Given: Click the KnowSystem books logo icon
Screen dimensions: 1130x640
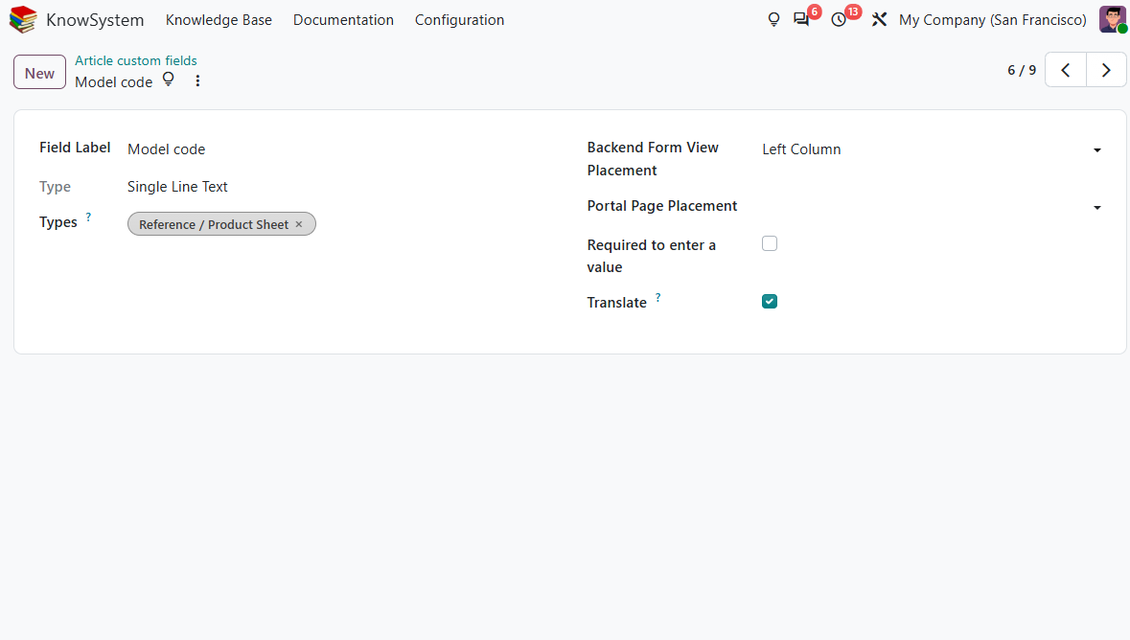Looking at the screenshot, I should point(23,19).
